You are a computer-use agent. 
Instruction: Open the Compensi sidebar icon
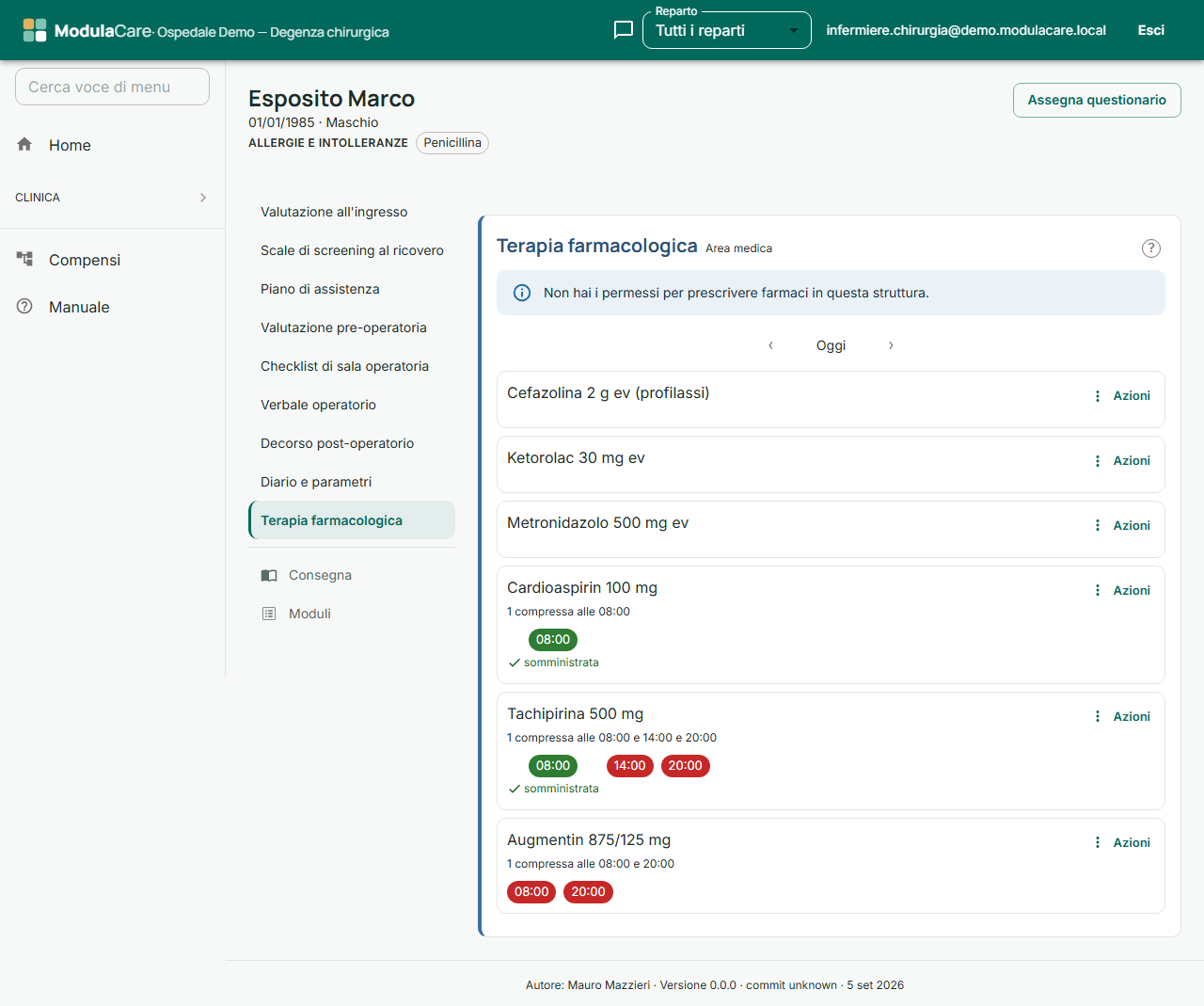click(x=24, y=259)
